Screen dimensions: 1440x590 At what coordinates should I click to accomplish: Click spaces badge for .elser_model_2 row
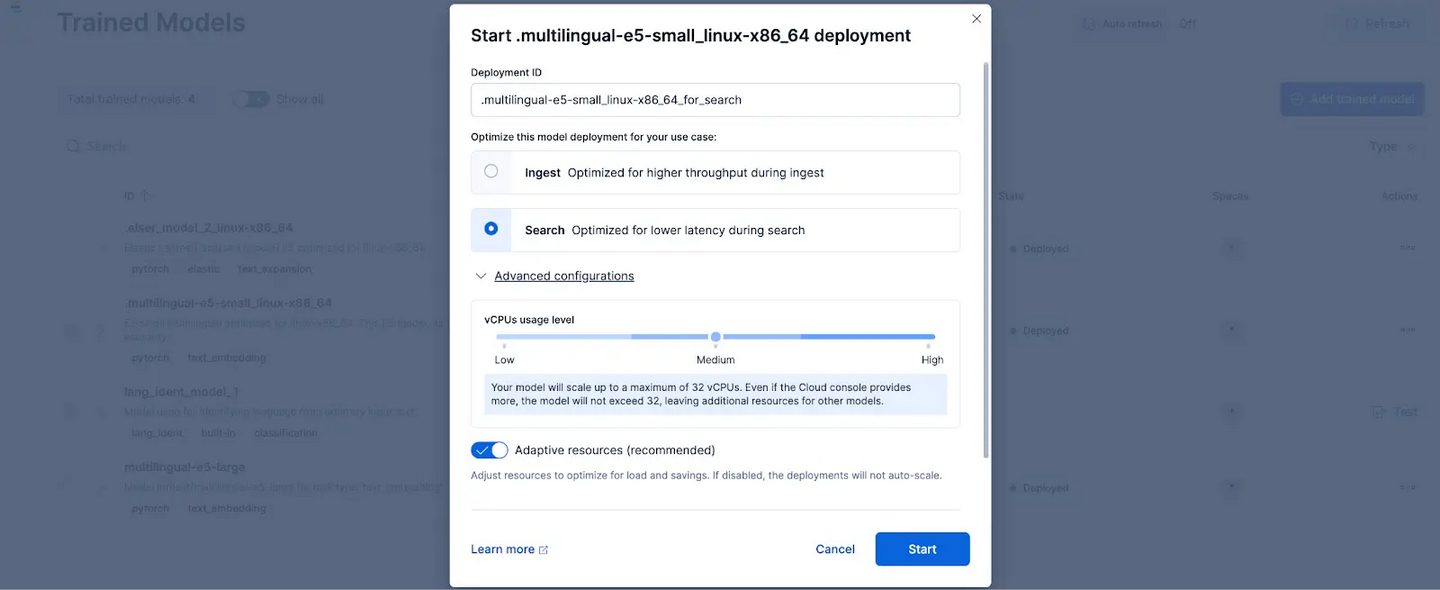tap(1231, 248)
